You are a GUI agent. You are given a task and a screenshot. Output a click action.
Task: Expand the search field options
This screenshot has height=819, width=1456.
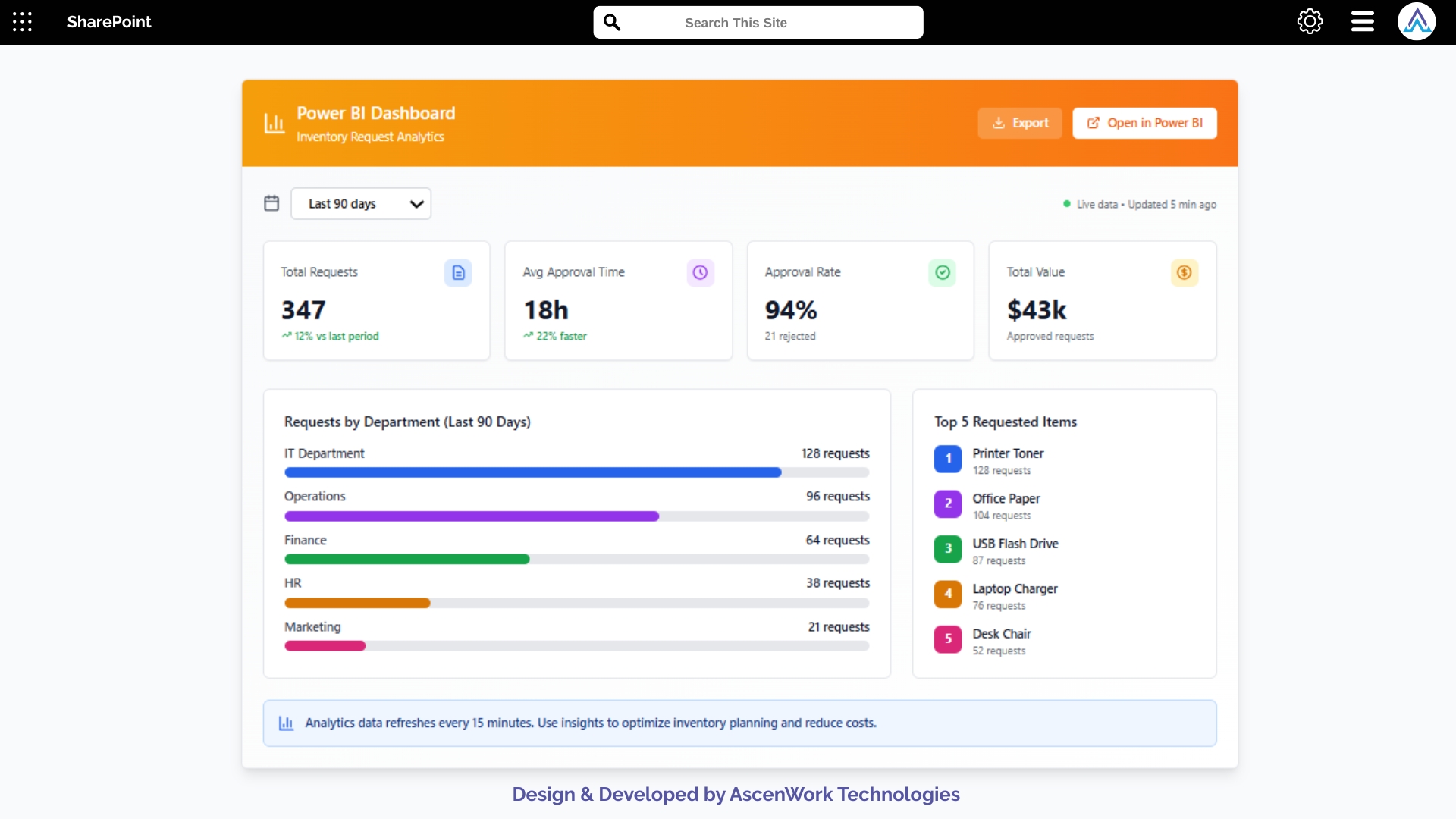612,22
